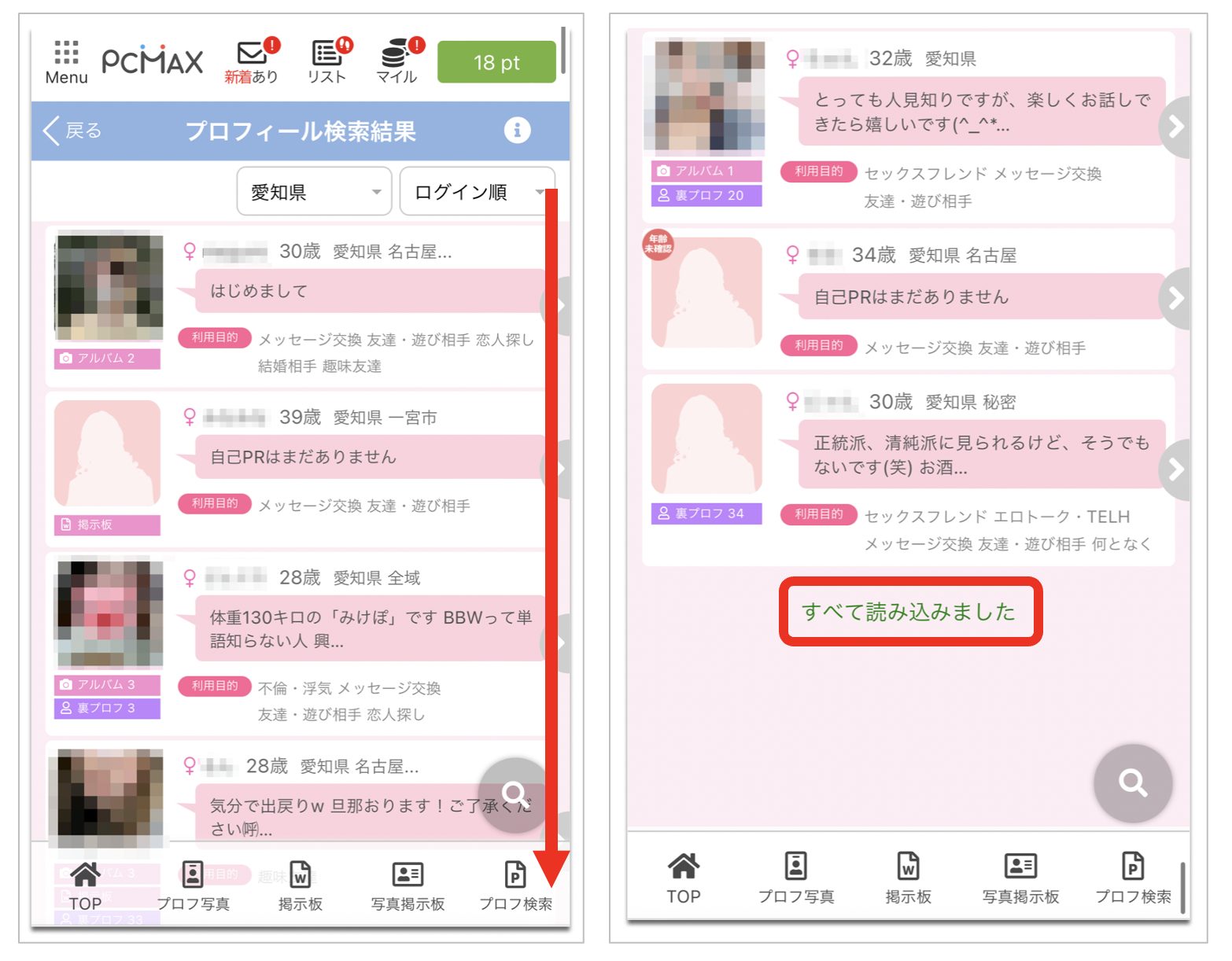This screenshot has width=1232, height=961.
Task: Tap the right panel's floating search button
Action: click(x=1132, y=782)
